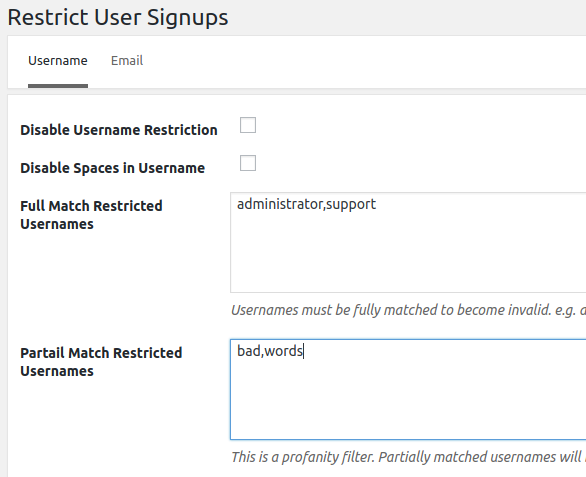Image resolution: width=586 pixels, height=477 pixels.
Task: Enable the Disable Username Restriction checkbox
Action: [x=248, y=125]
